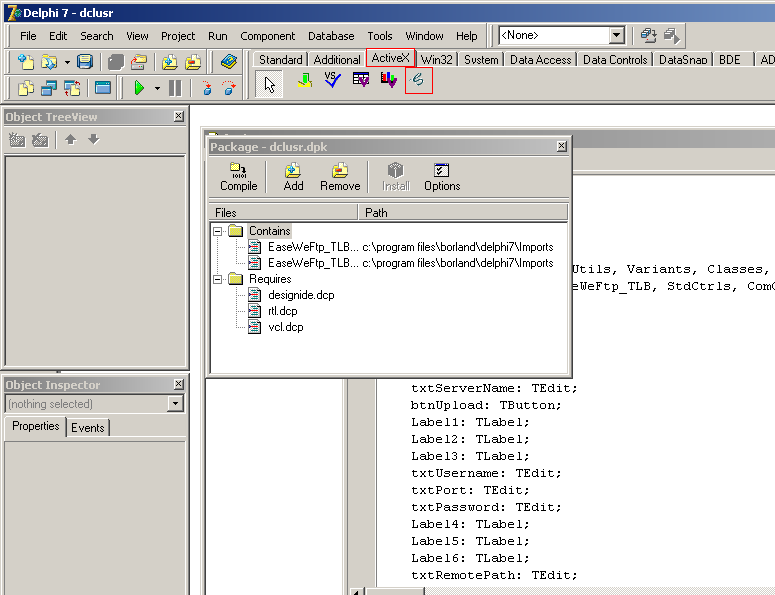Click the Step Over debug icon
Viewport: 775px width, 595px height.
click(228, 88)
